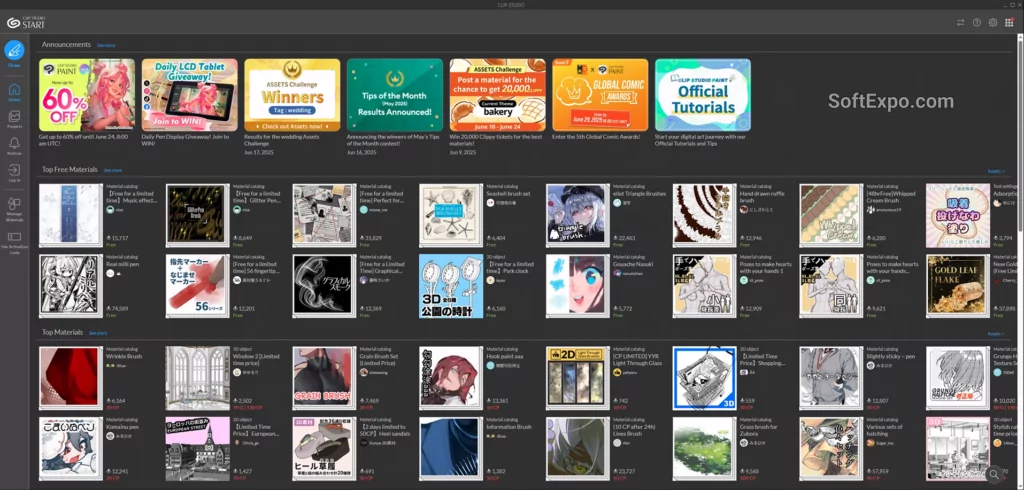Select the 'Real milli pen' material thumbnail
The image size is (1024, 490).
click(x=69, y=285)
